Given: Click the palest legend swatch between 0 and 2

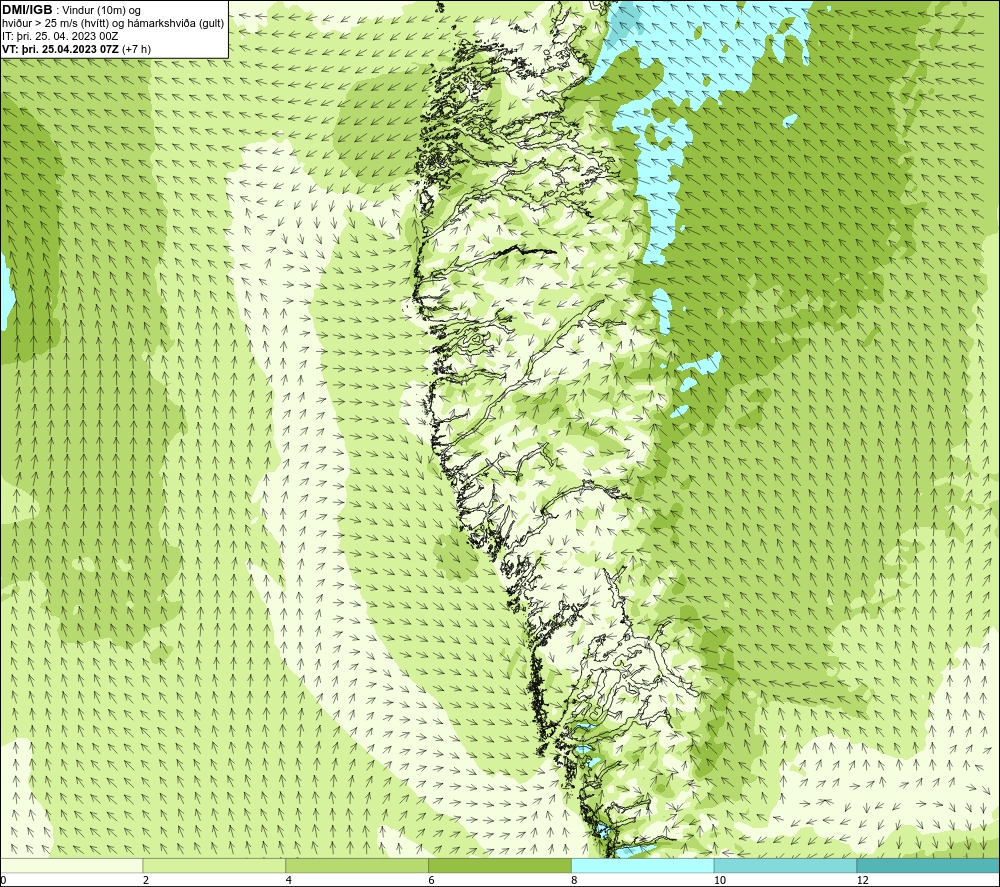Looking at the screenshot, I should click(x=71, y=865).
